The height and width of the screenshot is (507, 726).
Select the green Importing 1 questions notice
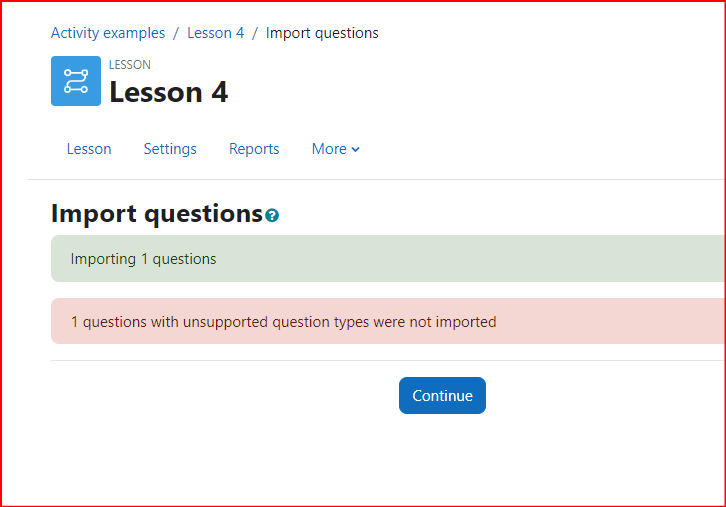click(388, 258)
